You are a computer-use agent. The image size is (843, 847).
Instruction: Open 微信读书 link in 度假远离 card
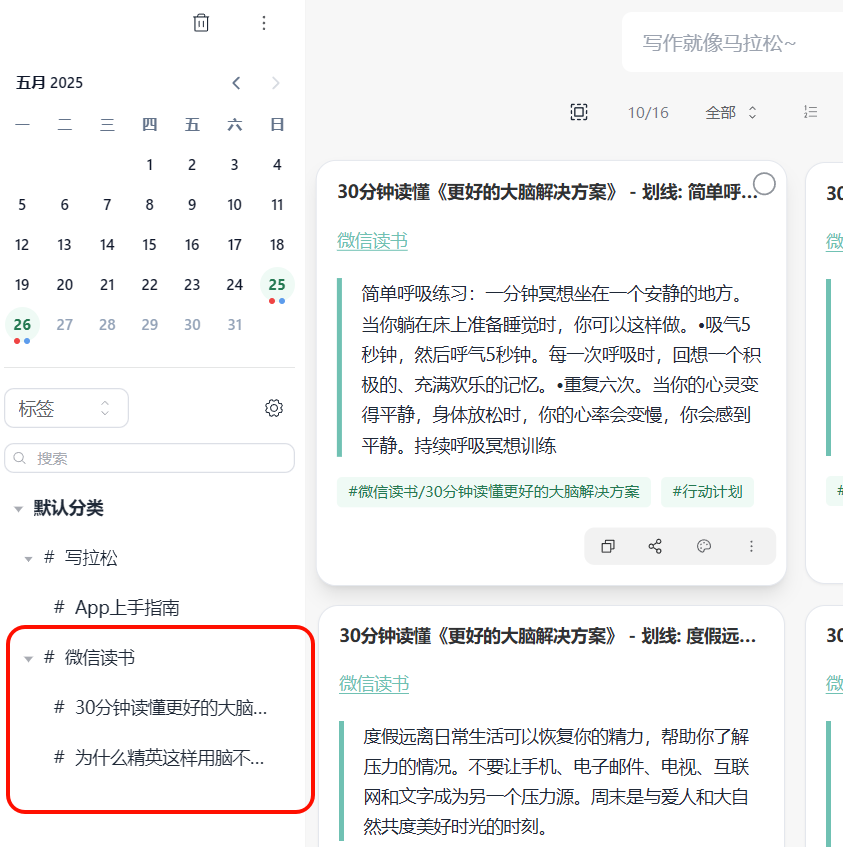374,684
